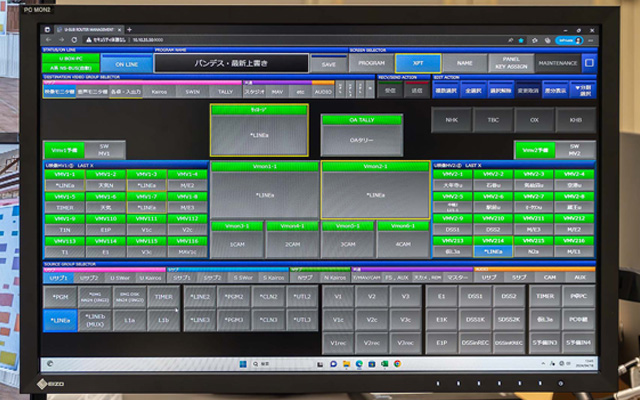Image resolution: width=640 pixels, height=400 pixels.
Task: Click the NHK button
Action: [451, 120]
